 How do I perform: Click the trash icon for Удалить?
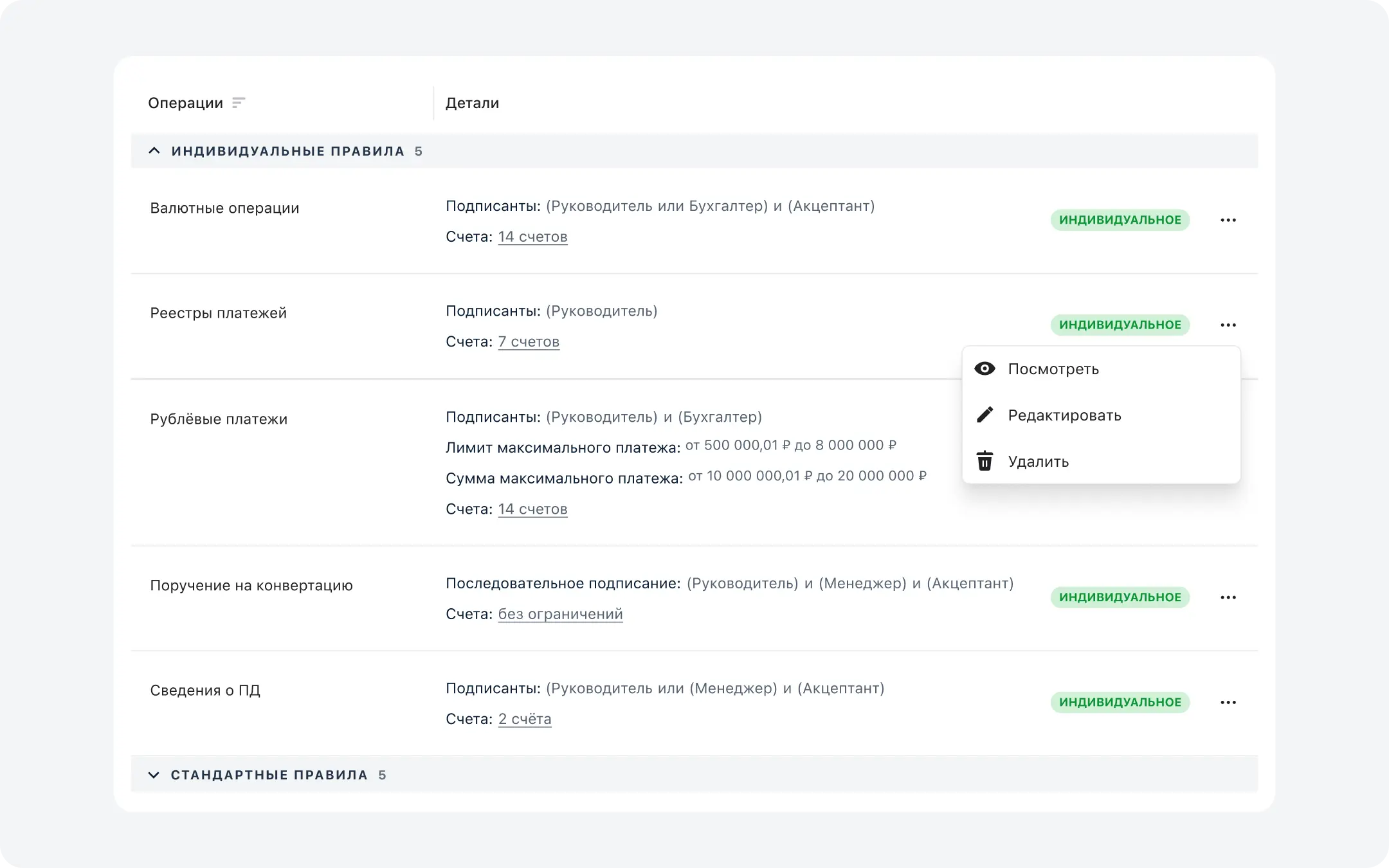click(x=985, y=461)
